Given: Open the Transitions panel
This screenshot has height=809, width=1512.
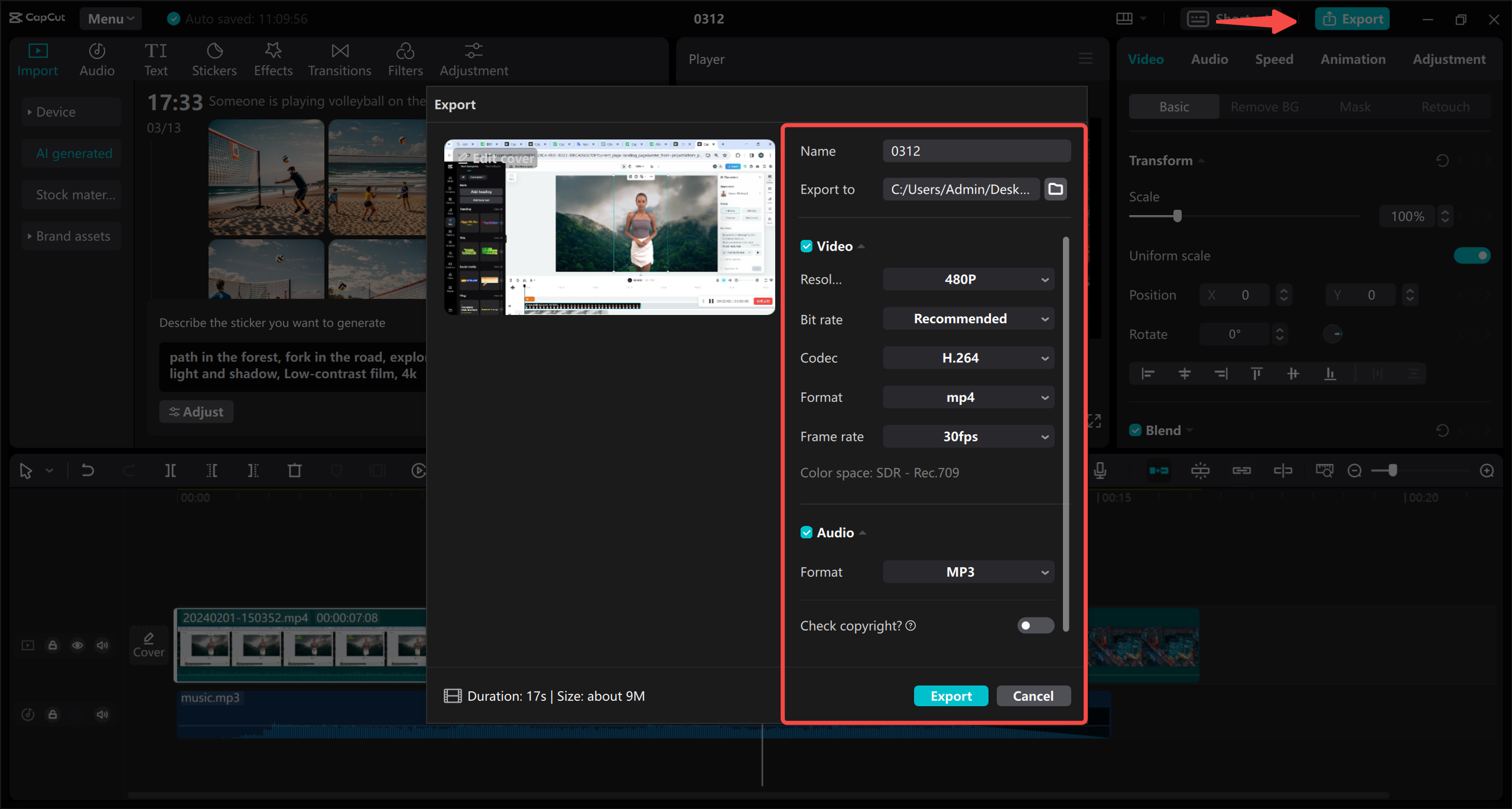Looking at the screenshot, I should (x=339, y=59).
